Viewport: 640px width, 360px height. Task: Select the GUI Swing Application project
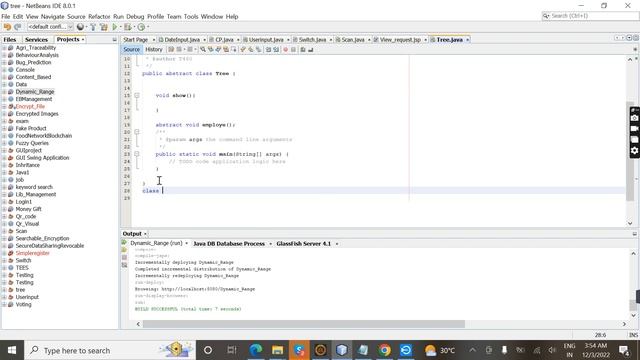click(42, 158)
